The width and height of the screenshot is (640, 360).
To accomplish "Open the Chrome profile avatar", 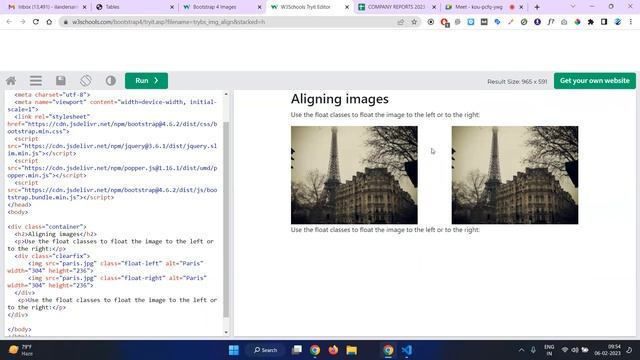I will click(618, 22).
